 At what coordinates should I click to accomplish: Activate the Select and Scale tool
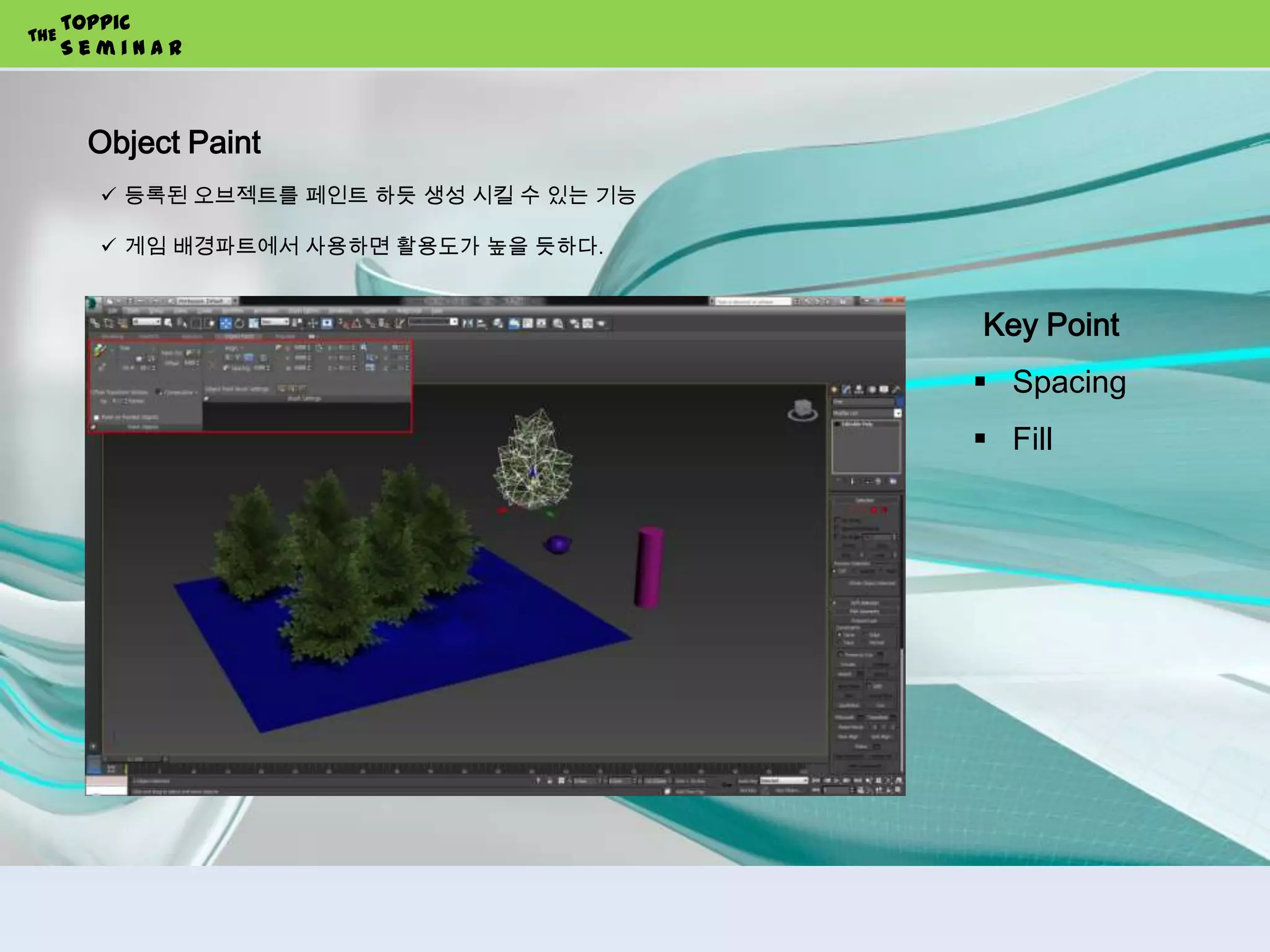pos(254,323)
